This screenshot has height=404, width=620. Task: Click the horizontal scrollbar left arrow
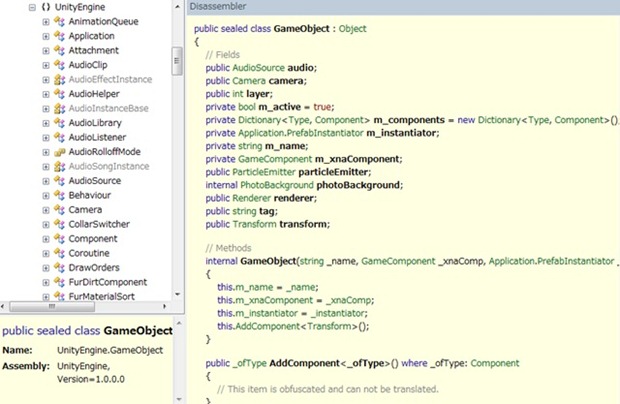point(3,306)
